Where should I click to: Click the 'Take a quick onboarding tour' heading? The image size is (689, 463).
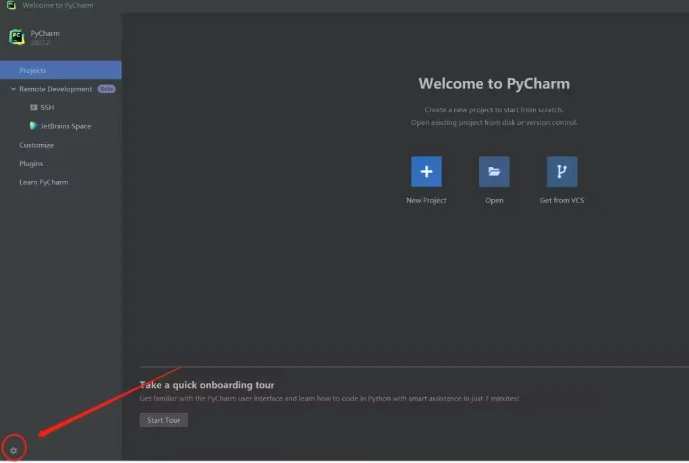pyautogui.click(x=207, y=385)
